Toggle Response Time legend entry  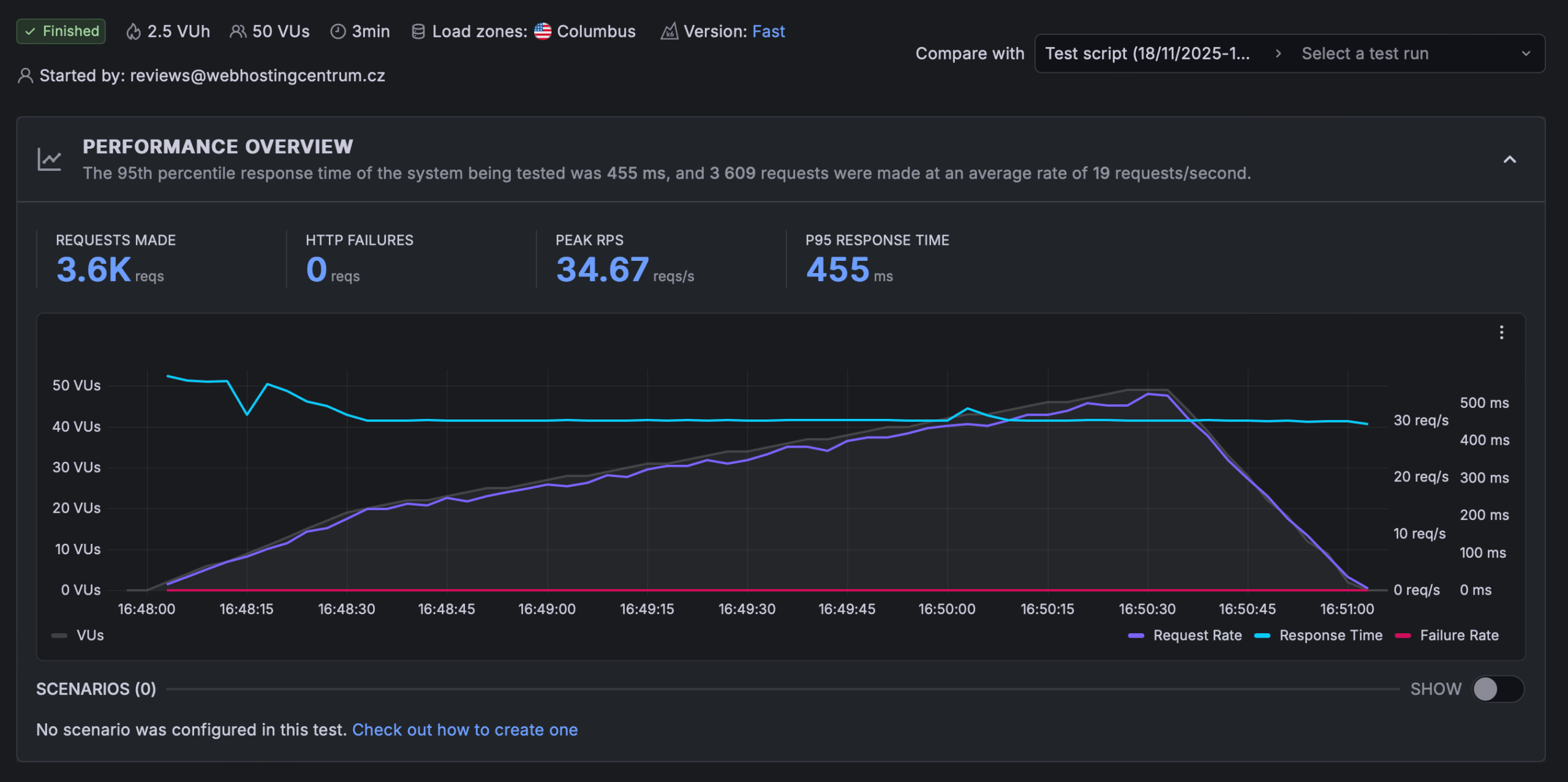tap(1330, 636)
